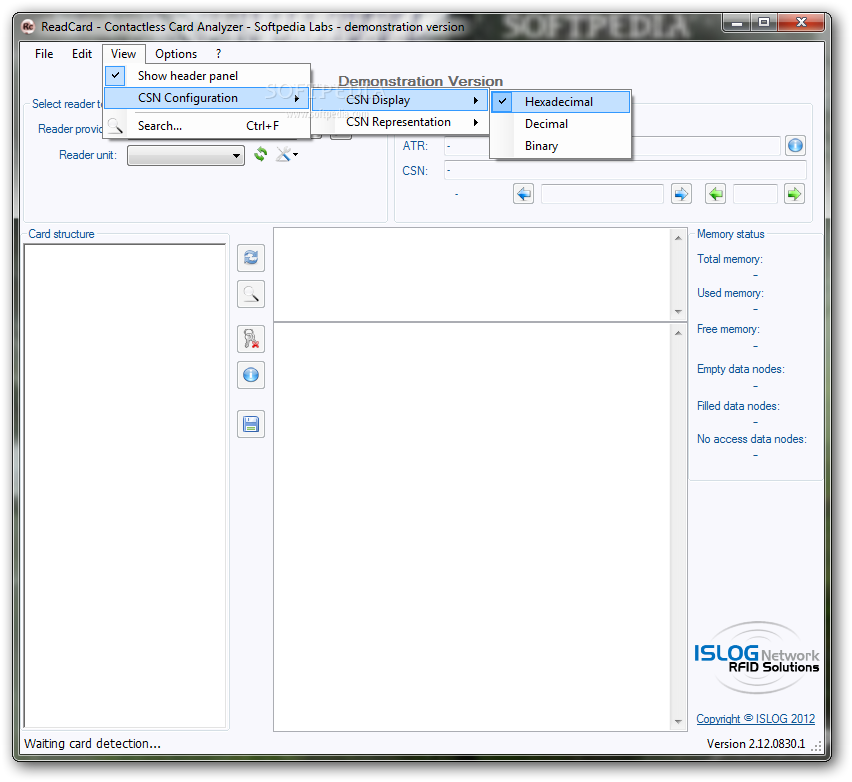Click the green refresh readers icon
This screenshot has width=852, height=782.
[x=261, y=154]
